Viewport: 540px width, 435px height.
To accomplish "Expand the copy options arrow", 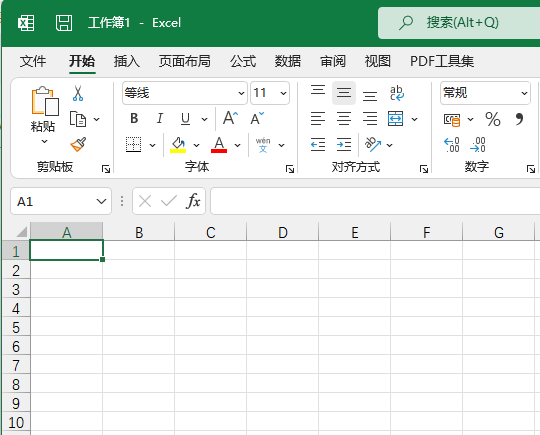I will (97, 119).
